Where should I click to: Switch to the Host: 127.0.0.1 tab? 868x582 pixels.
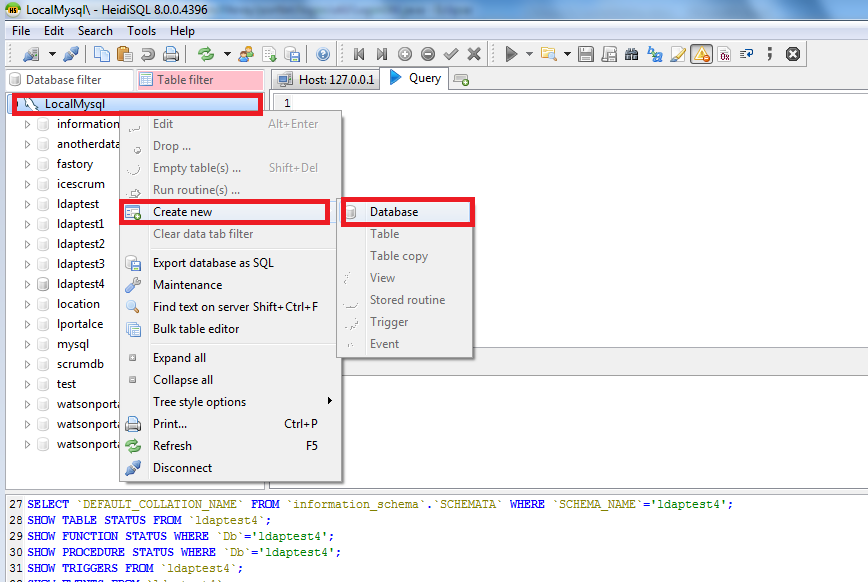[x=326, y=80]
